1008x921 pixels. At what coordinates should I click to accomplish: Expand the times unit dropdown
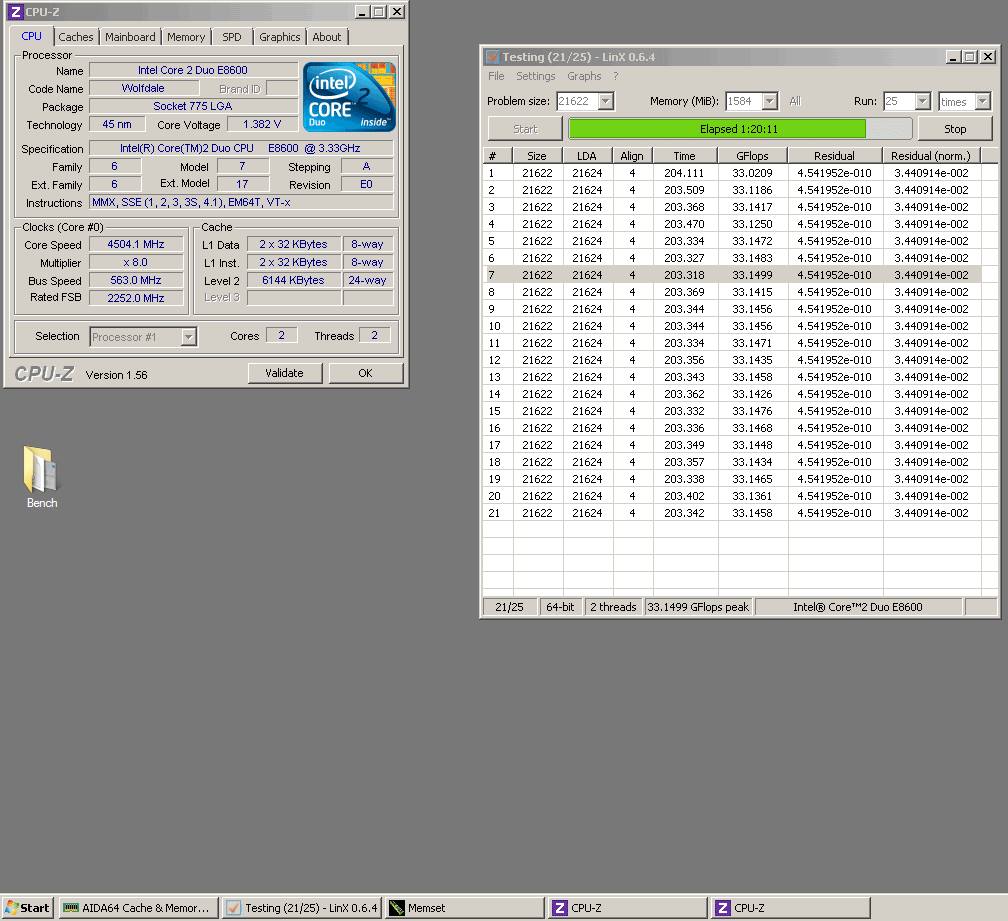(x=982, y=101)
